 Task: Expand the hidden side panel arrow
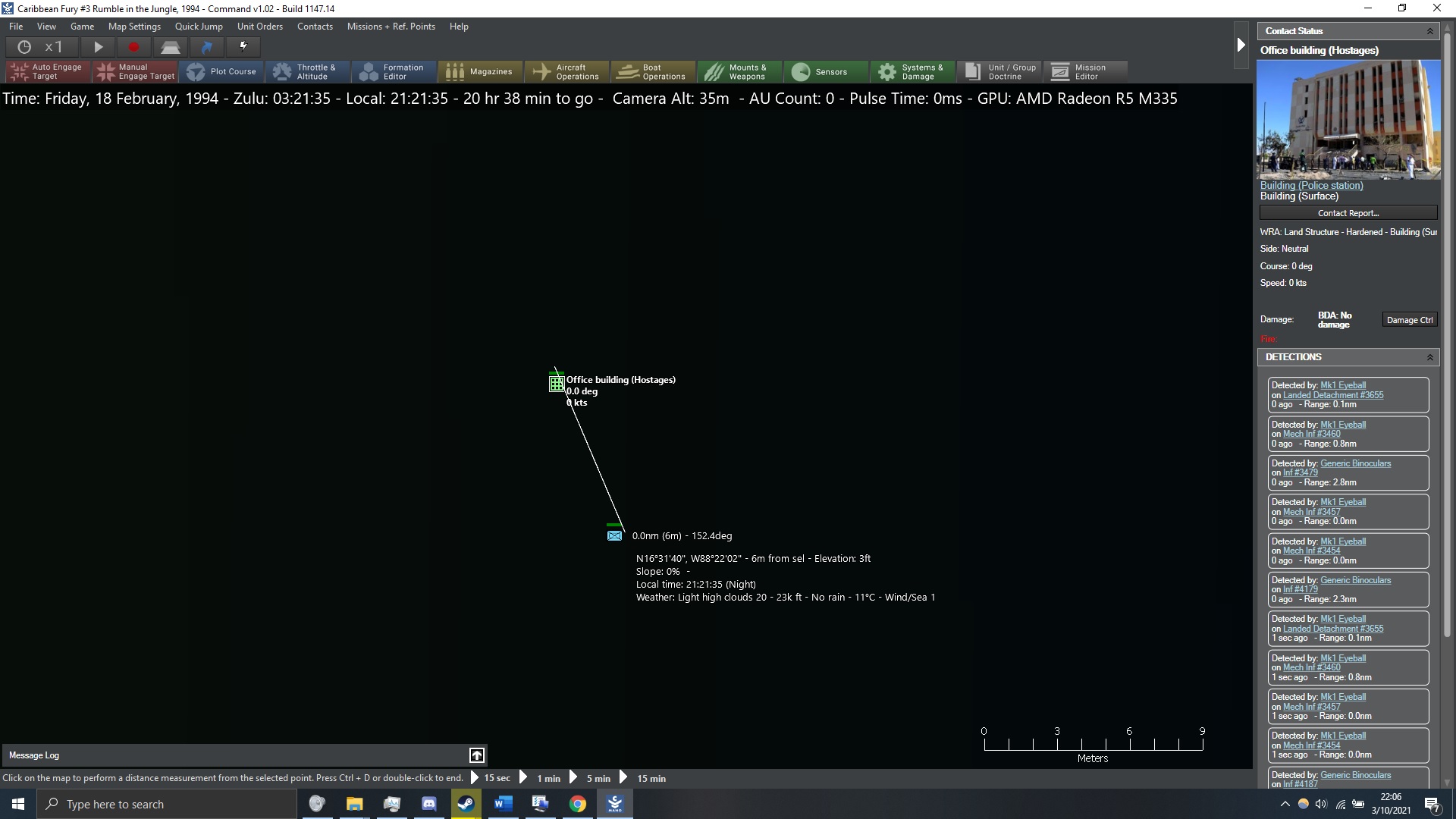[x=1241, y=45]
